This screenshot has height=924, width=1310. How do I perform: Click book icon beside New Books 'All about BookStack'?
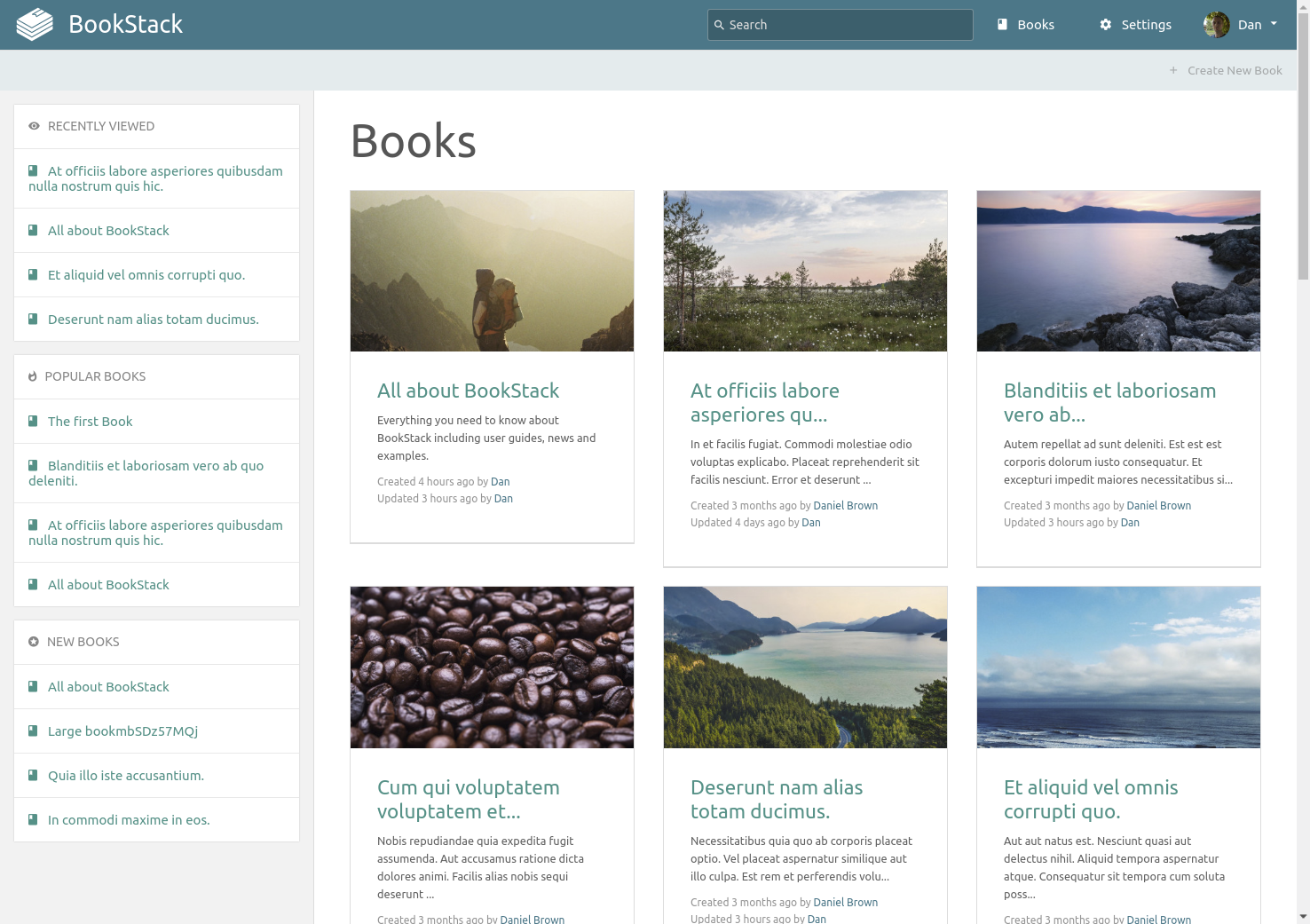coord(33,686)
